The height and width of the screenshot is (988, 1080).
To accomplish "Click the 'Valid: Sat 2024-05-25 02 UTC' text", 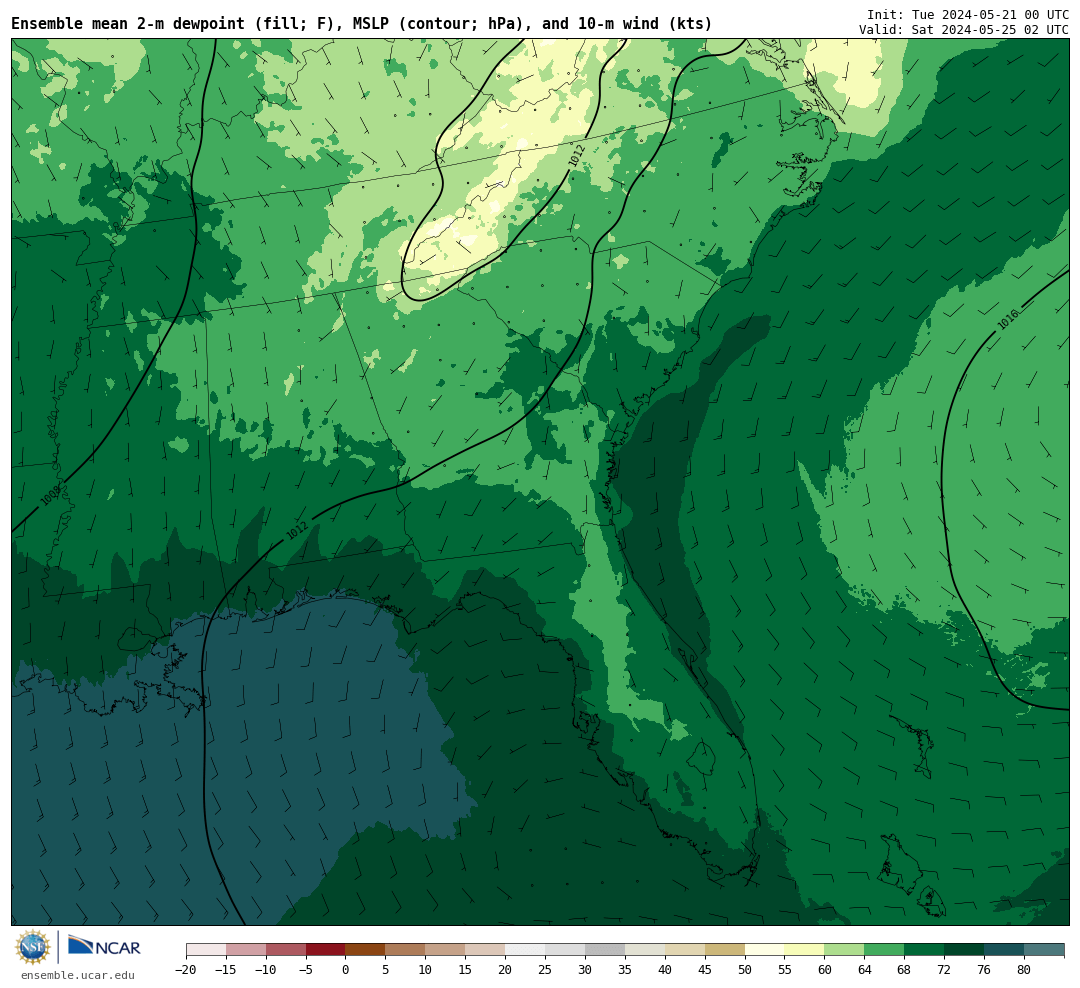I will (964, 30).
